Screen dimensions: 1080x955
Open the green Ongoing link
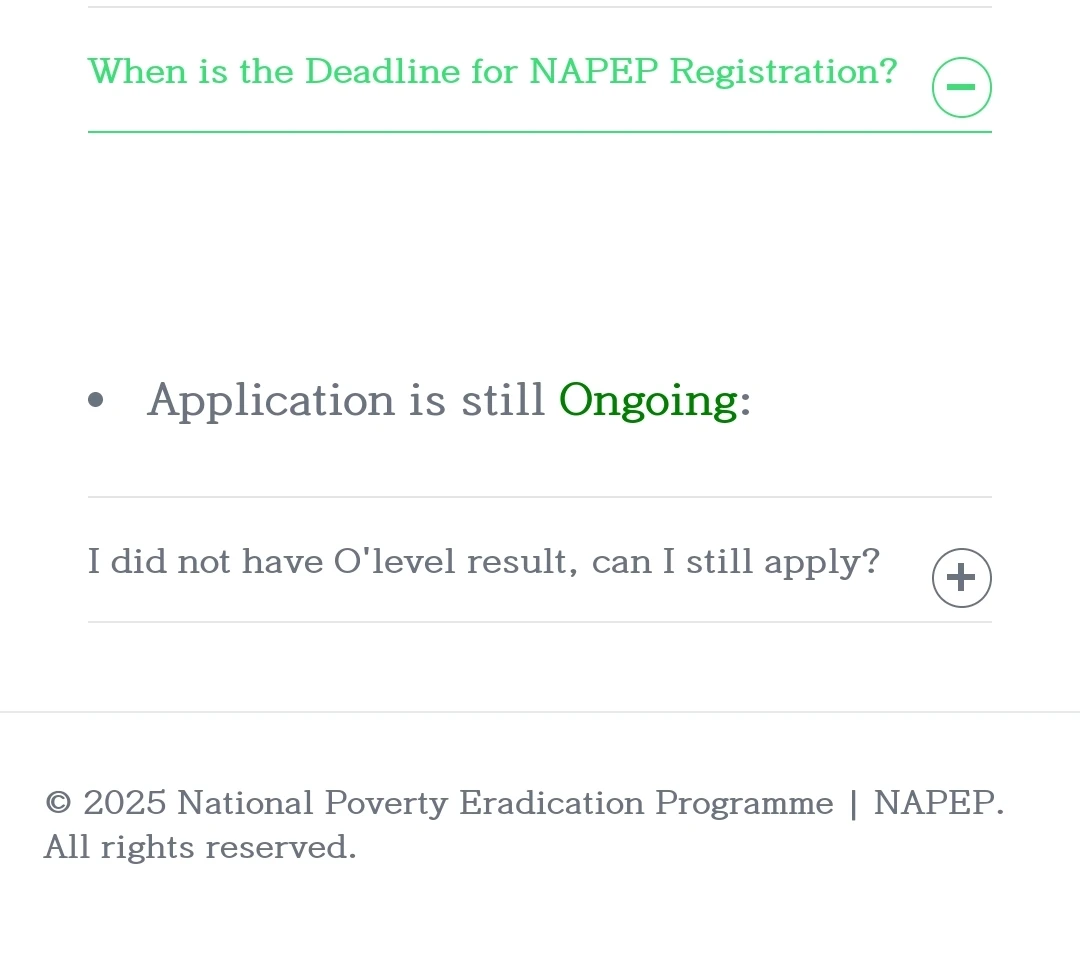647,401
